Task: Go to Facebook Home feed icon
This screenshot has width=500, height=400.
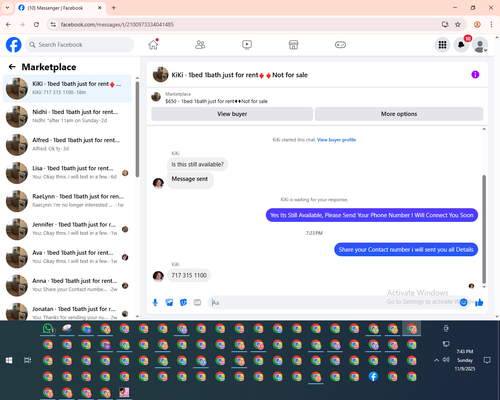Action: (153, 45)
